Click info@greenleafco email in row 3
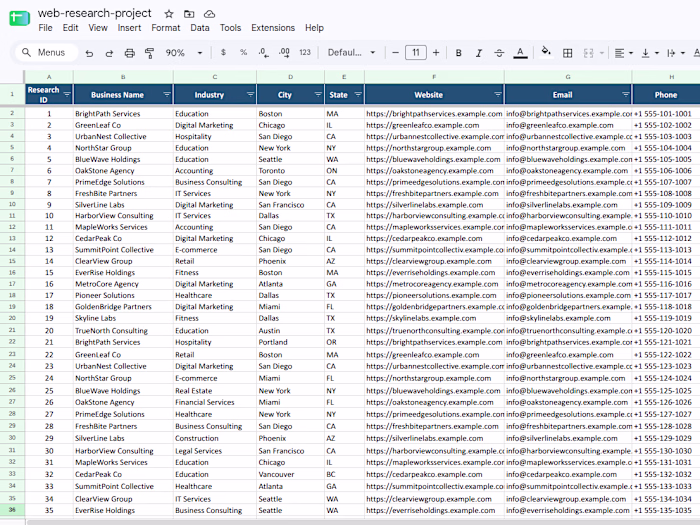 560,125
